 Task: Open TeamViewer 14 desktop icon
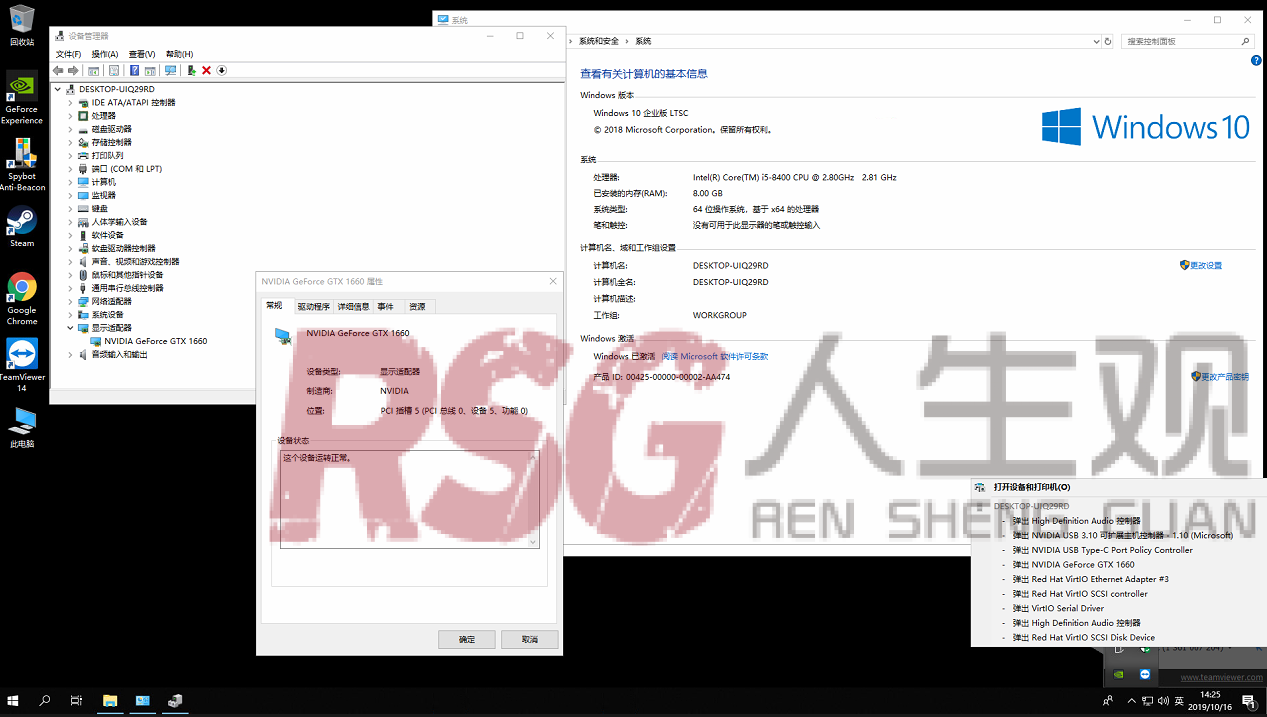pyautogui.click(x=21, y=365)
